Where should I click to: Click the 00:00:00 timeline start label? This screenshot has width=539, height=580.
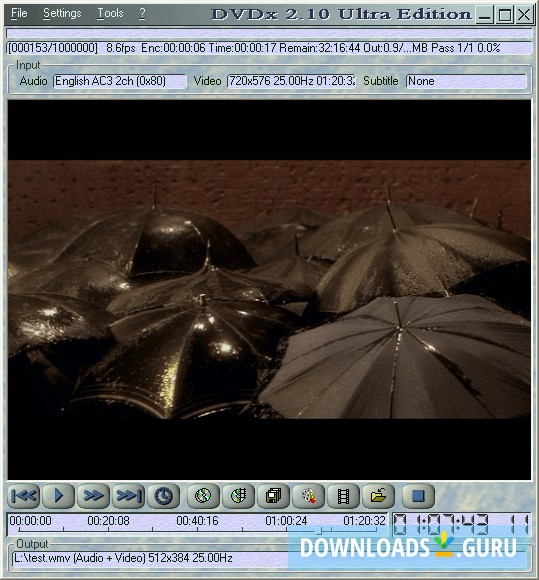pyautogui.click(x=30, y=521)
